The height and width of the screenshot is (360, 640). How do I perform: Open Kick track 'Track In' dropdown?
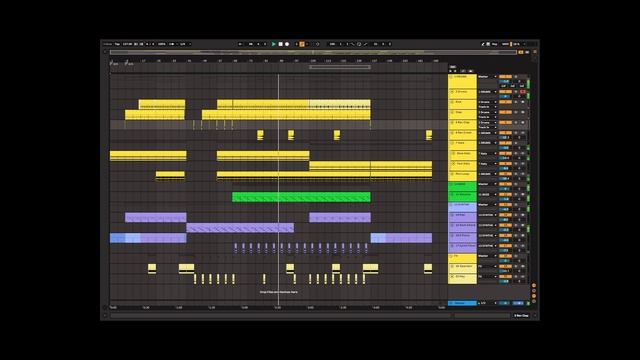(487, 107)
